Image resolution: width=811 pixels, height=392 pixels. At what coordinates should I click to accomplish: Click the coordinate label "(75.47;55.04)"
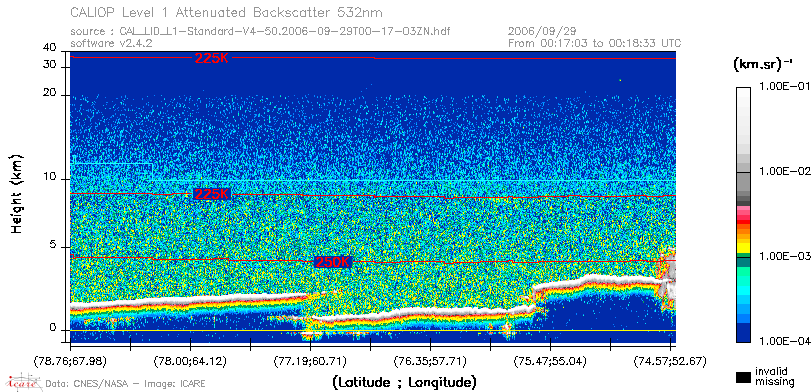[550, 361]
